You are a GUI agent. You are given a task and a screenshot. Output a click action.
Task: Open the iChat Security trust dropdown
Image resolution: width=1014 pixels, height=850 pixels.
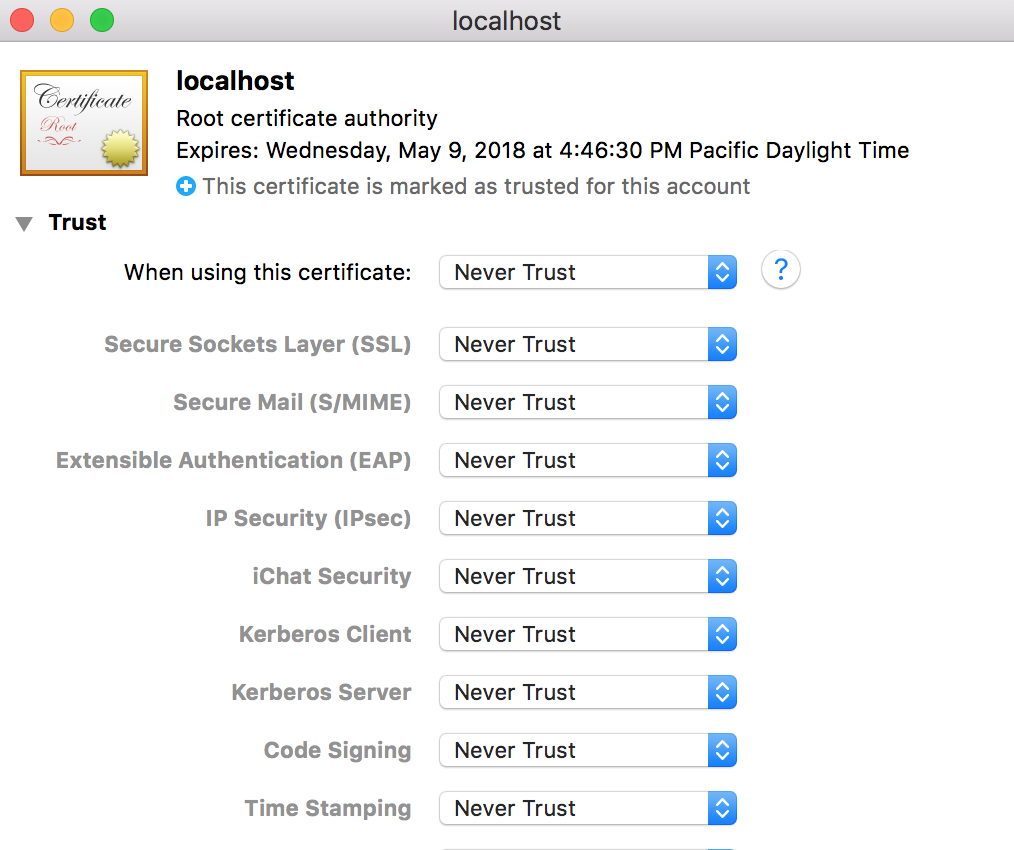tap(588, 576)
